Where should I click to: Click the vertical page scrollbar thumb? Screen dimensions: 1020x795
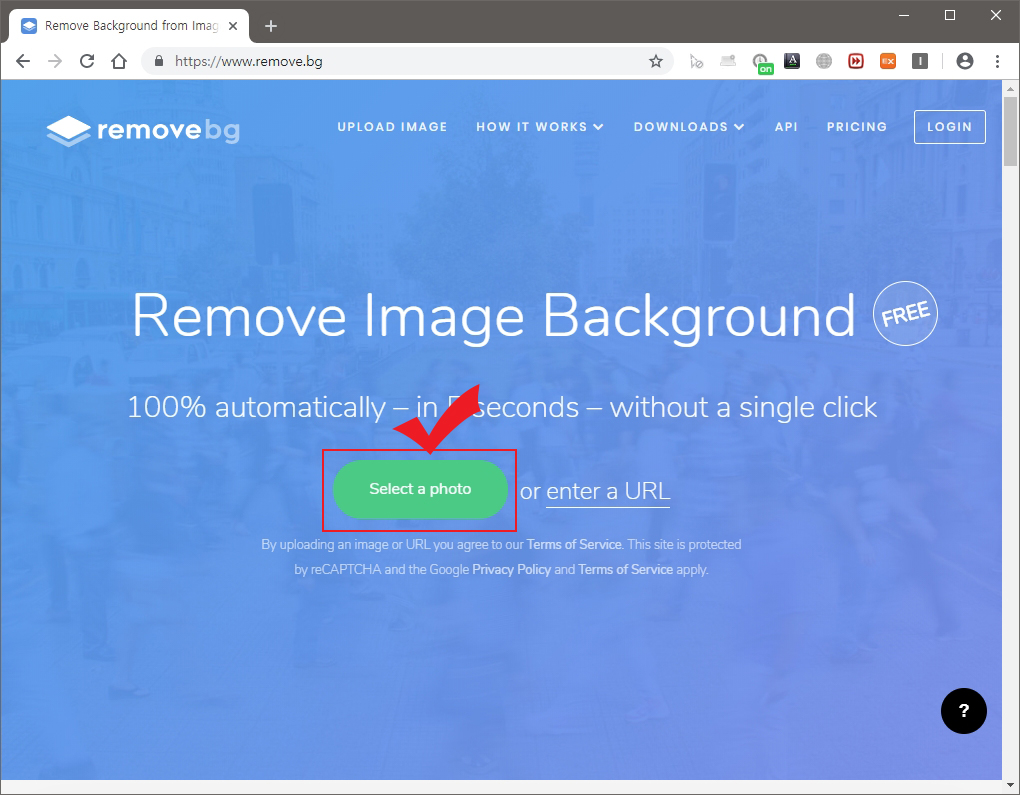[x=1010, y=131]
